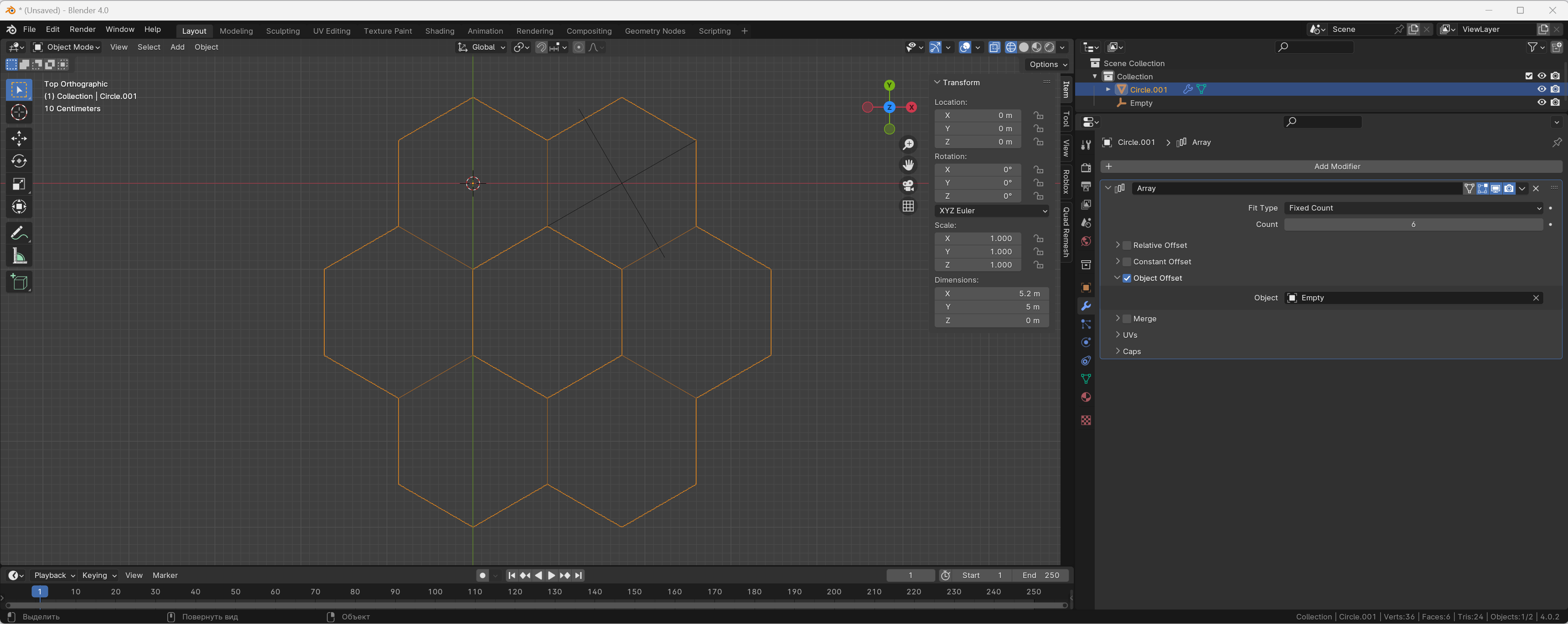Toggle proportional editing icon
Viewport: 1568px width, 624px height.
pos(579,47)
